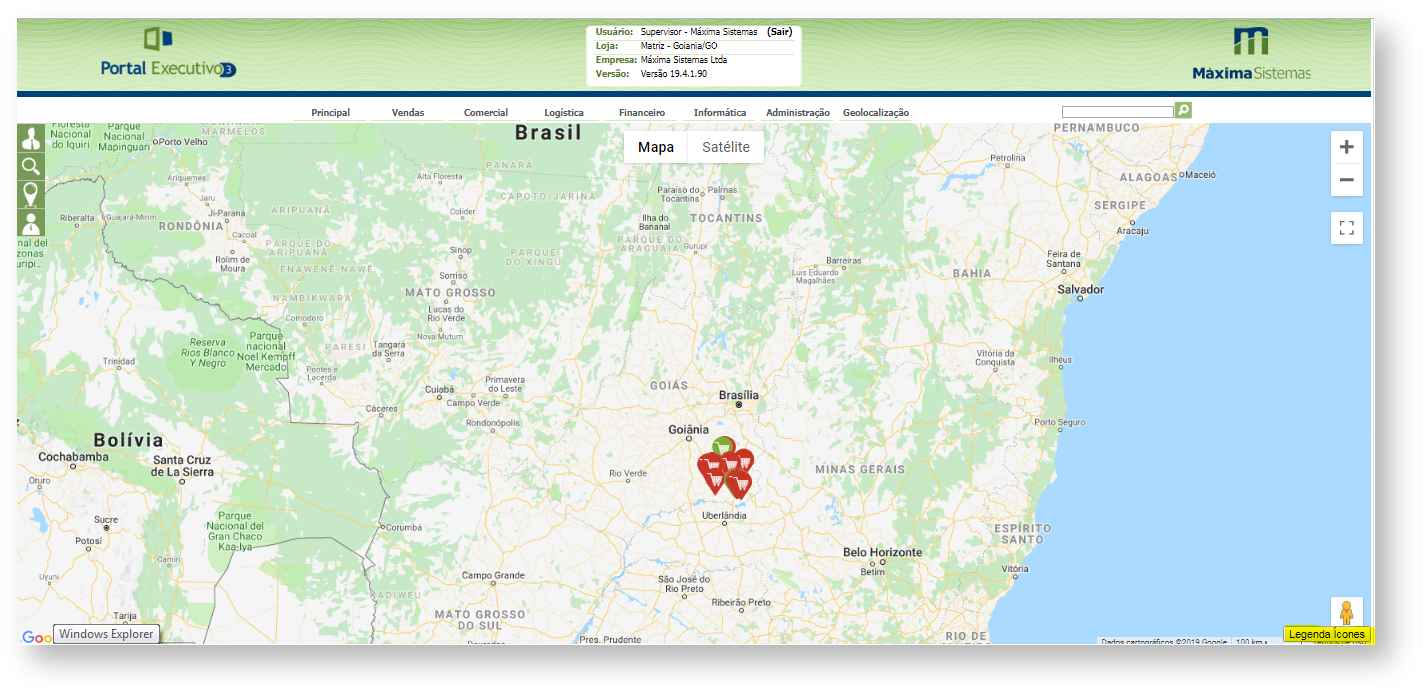
Task: Click the Ribeirão Preto city label
Action: [x=741, y=602]
